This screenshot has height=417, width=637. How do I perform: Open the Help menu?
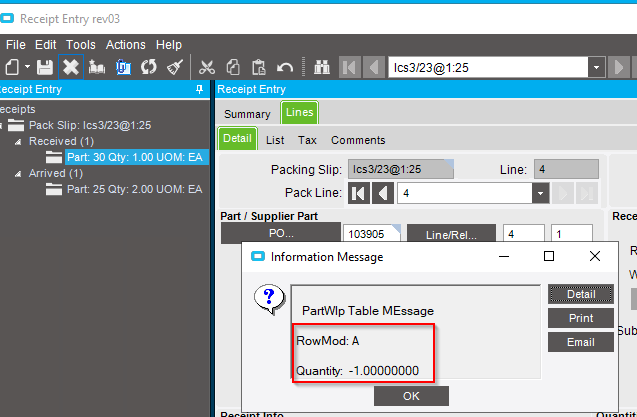click(169, 45)
